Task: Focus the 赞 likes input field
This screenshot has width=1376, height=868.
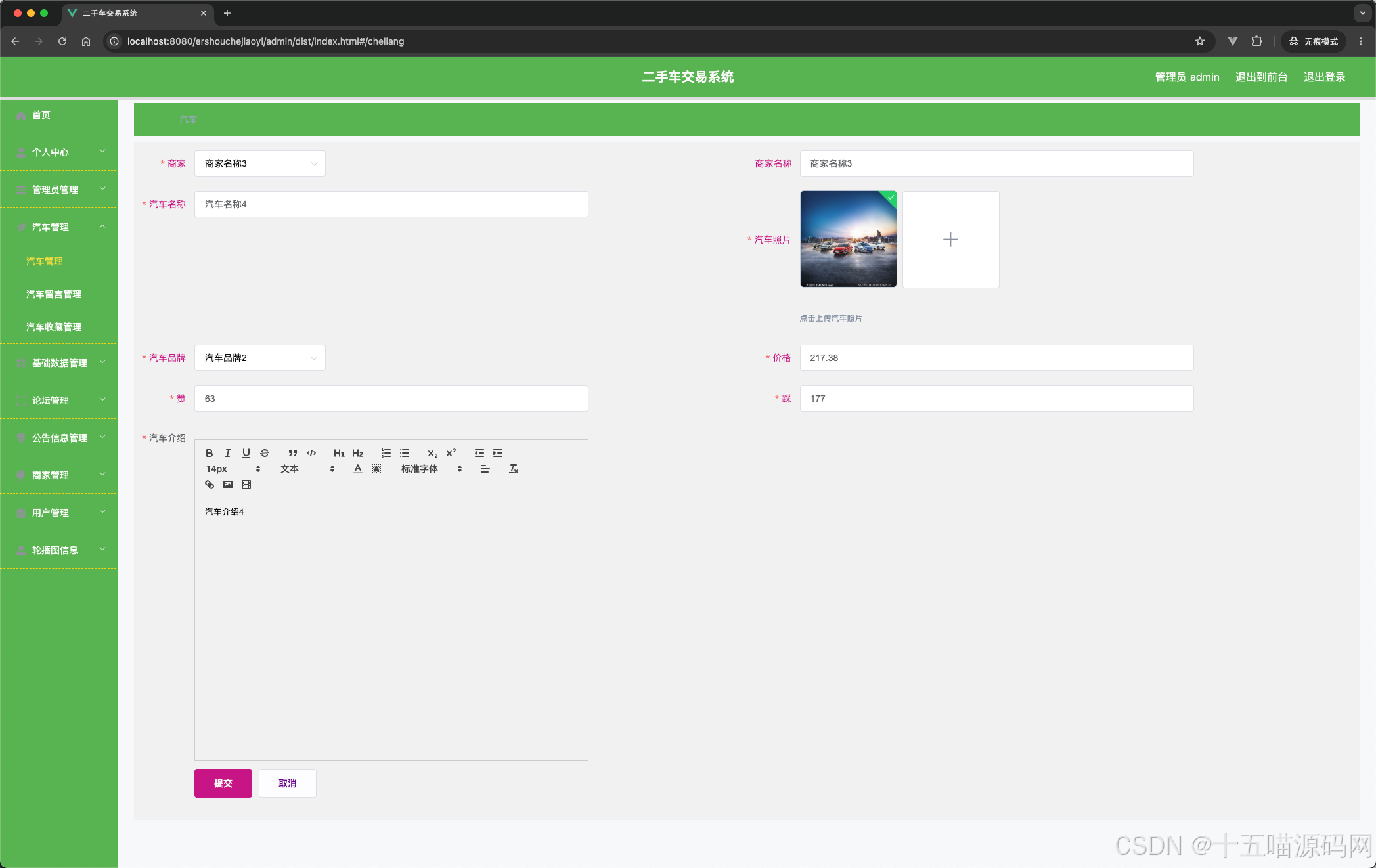Action: 391,399
